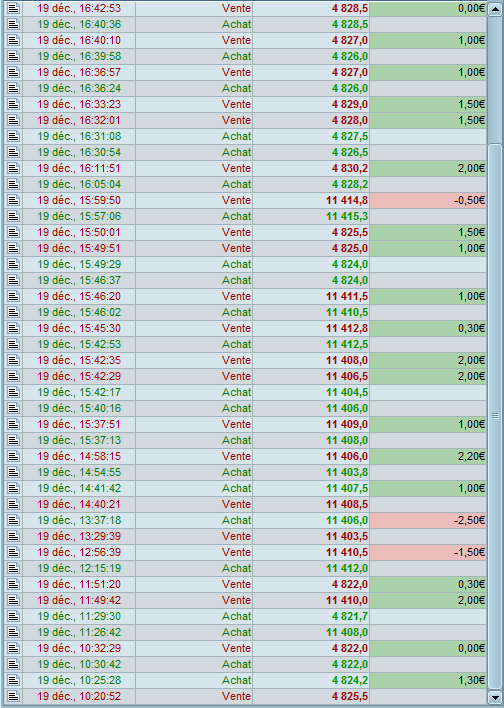Image resolution: width=504 pixels, height=708 pixels.
Task: Open details icon for 15:42:35 row
Action: coord(14,360)
